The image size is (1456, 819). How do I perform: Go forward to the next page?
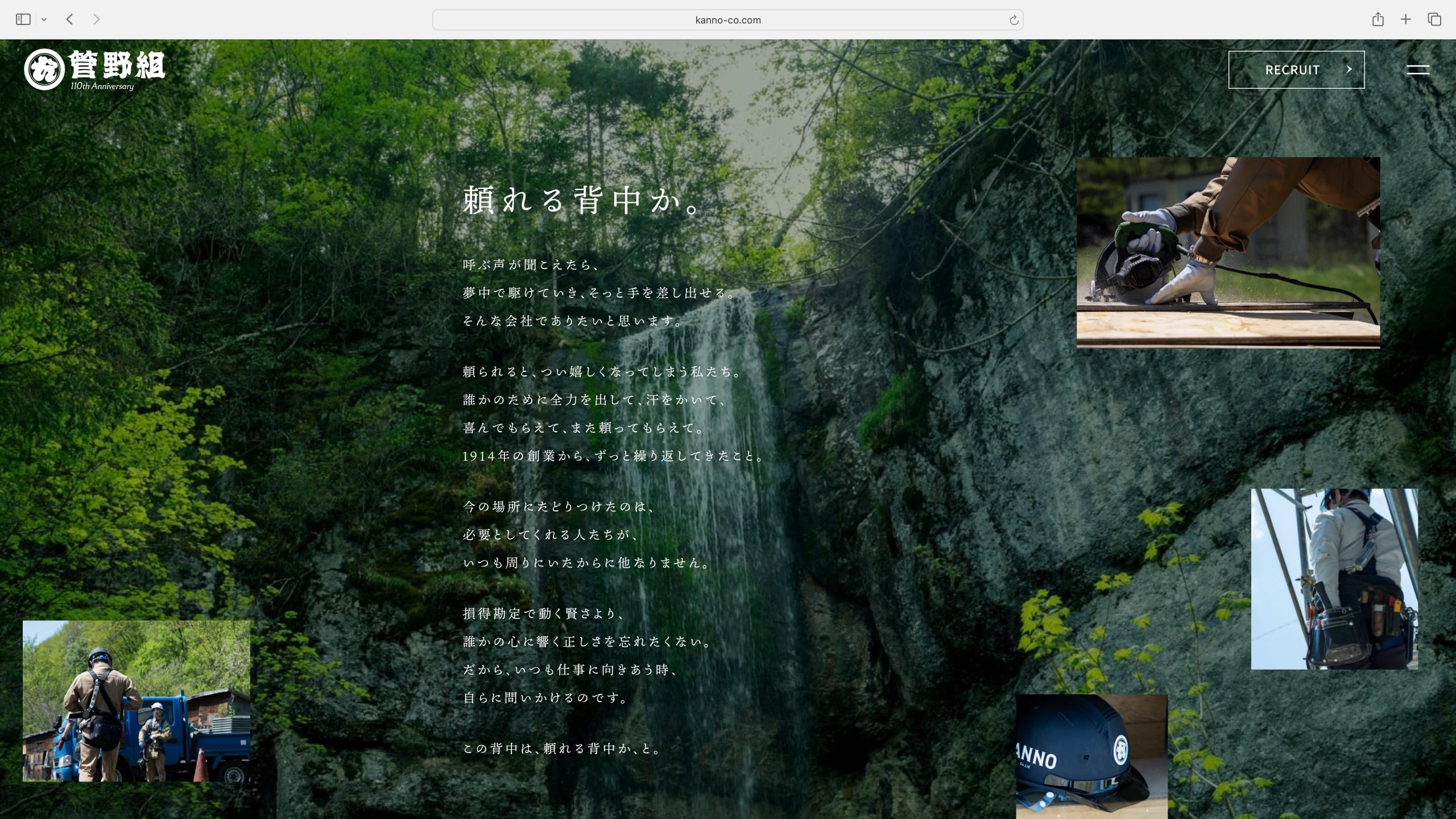[97, 19]
